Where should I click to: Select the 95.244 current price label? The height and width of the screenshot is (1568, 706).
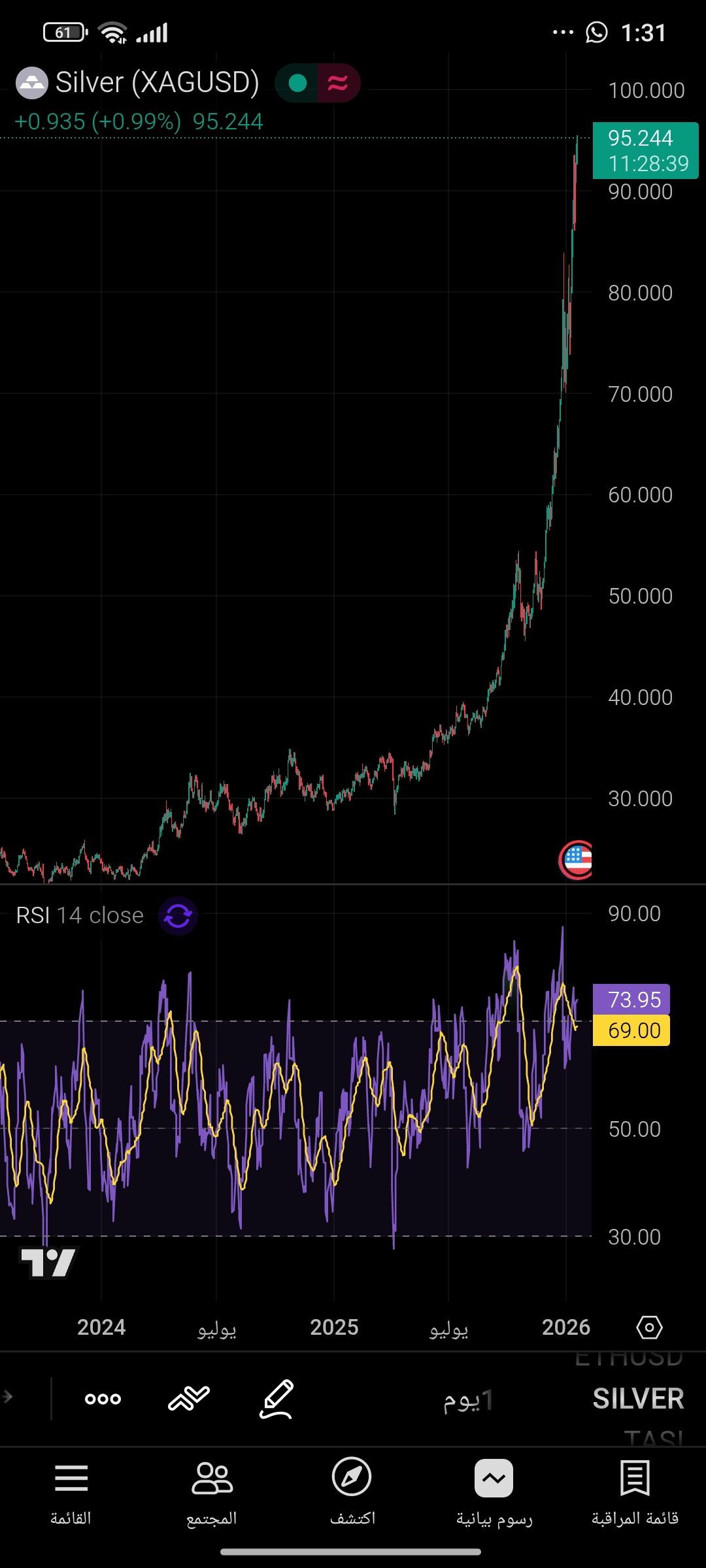[645, 150]
